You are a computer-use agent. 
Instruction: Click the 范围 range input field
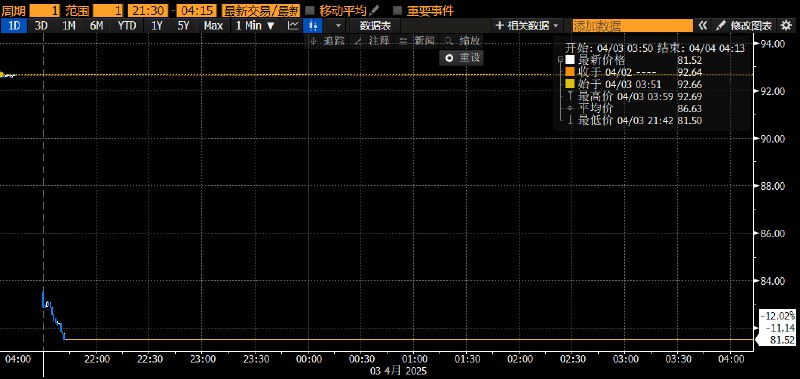pyautogui.click(x=109, y=10)
